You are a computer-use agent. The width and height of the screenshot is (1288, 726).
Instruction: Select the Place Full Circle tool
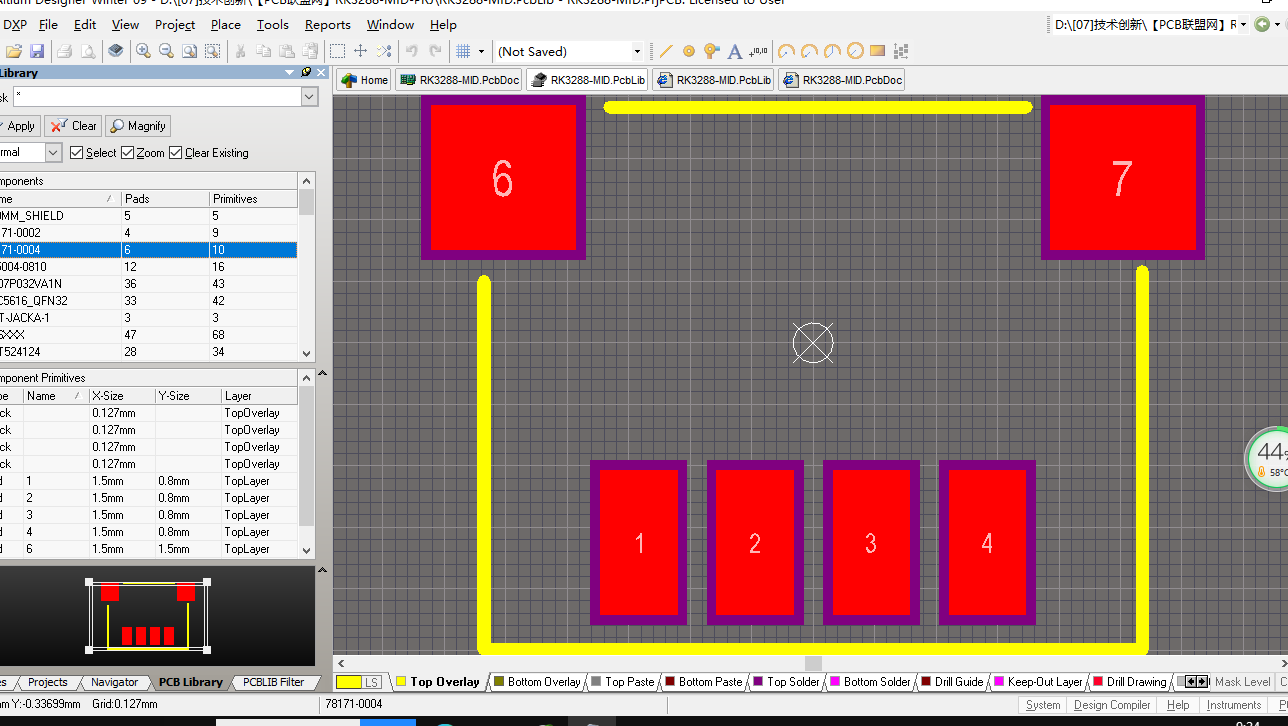tap(855, 51)
